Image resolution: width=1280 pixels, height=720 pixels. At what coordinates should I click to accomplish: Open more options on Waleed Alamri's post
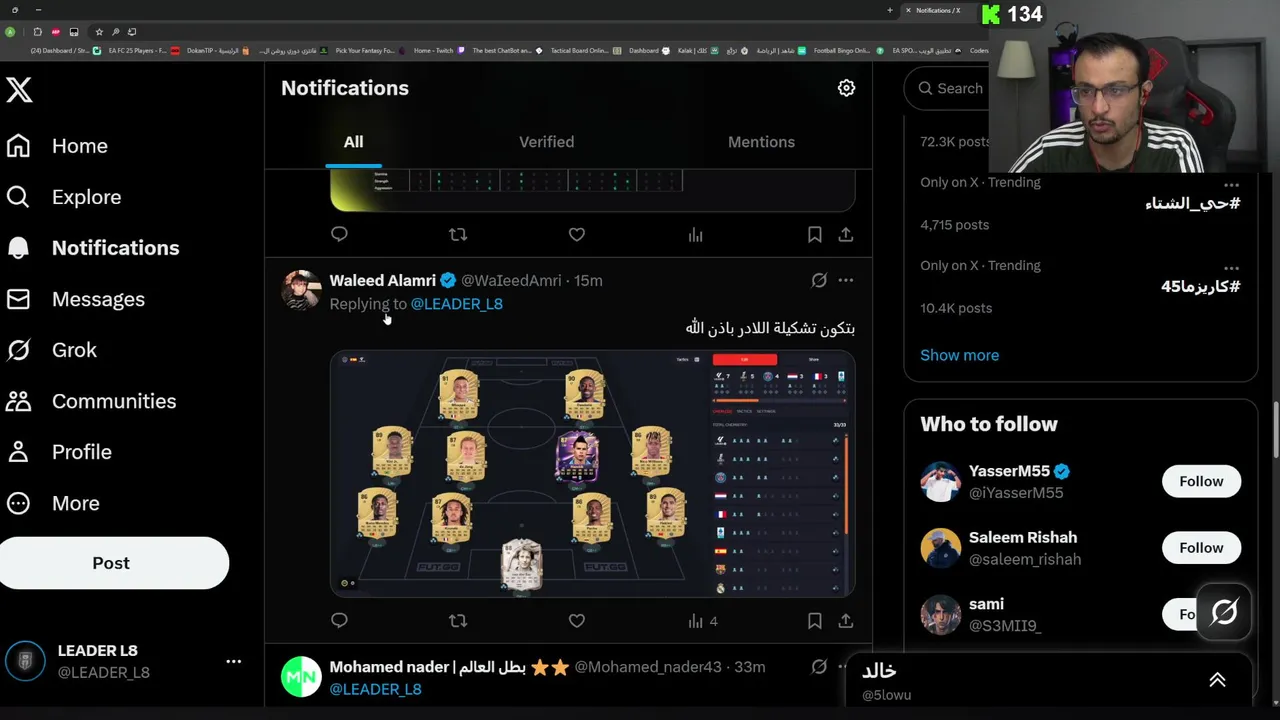coord(846,281)
